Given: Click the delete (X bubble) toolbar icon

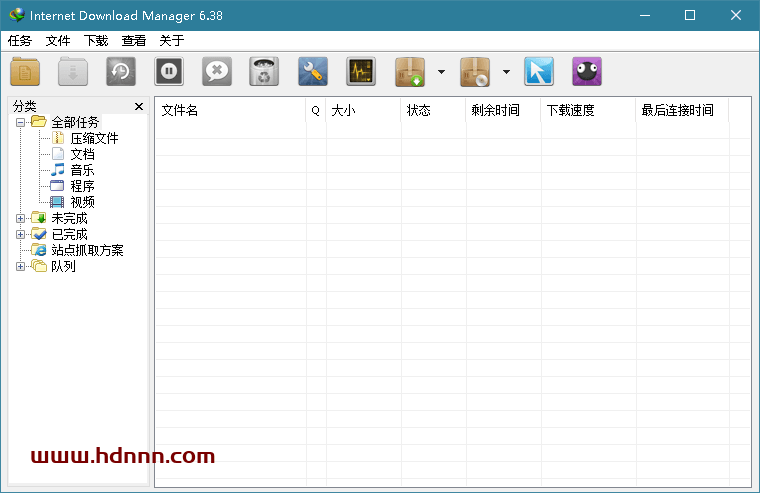Looking at the screenshot, I should click(x=217, y=72).
